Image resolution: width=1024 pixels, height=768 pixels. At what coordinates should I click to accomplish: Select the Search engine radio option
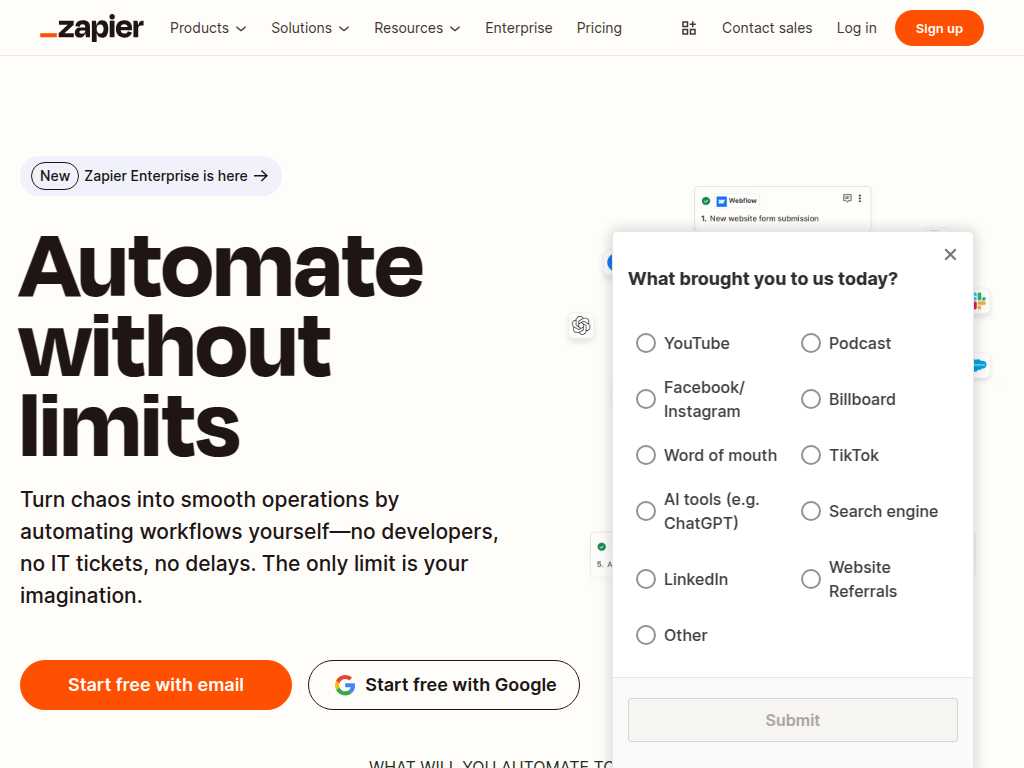pyautogui.click(x=810, y=511)
